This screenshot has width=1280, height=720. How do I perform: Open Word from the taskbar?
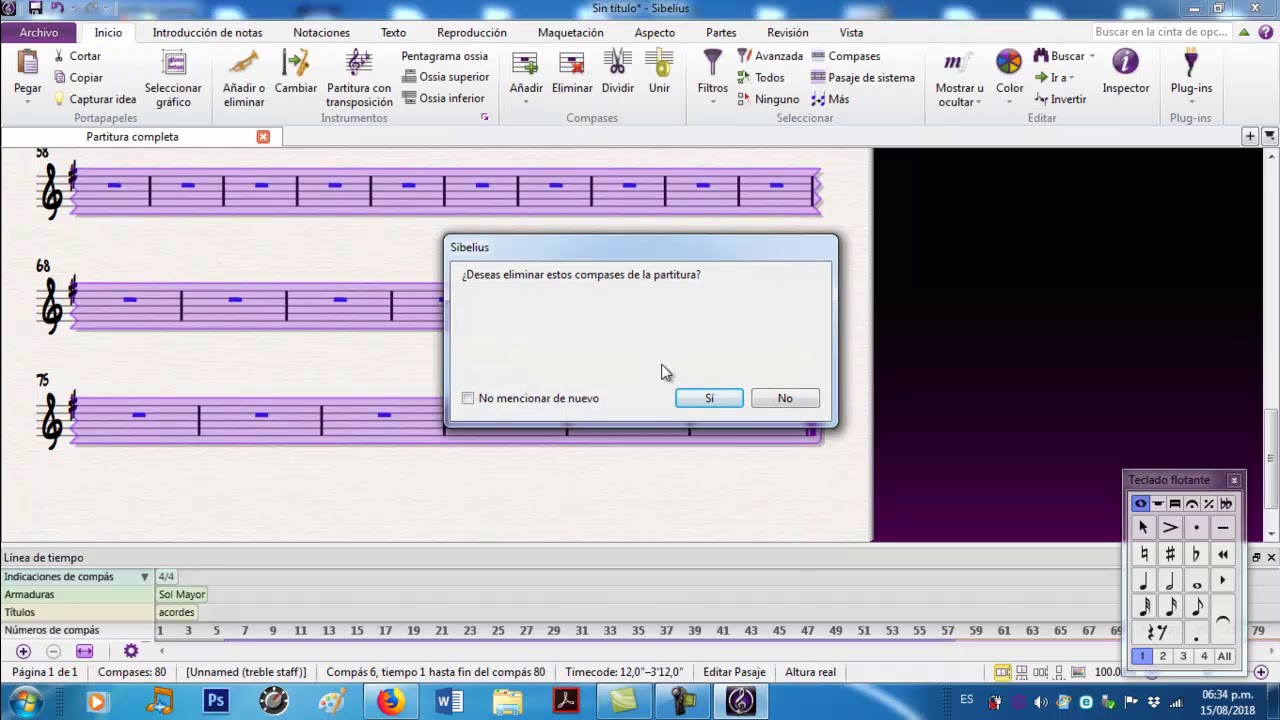point(449,701)
